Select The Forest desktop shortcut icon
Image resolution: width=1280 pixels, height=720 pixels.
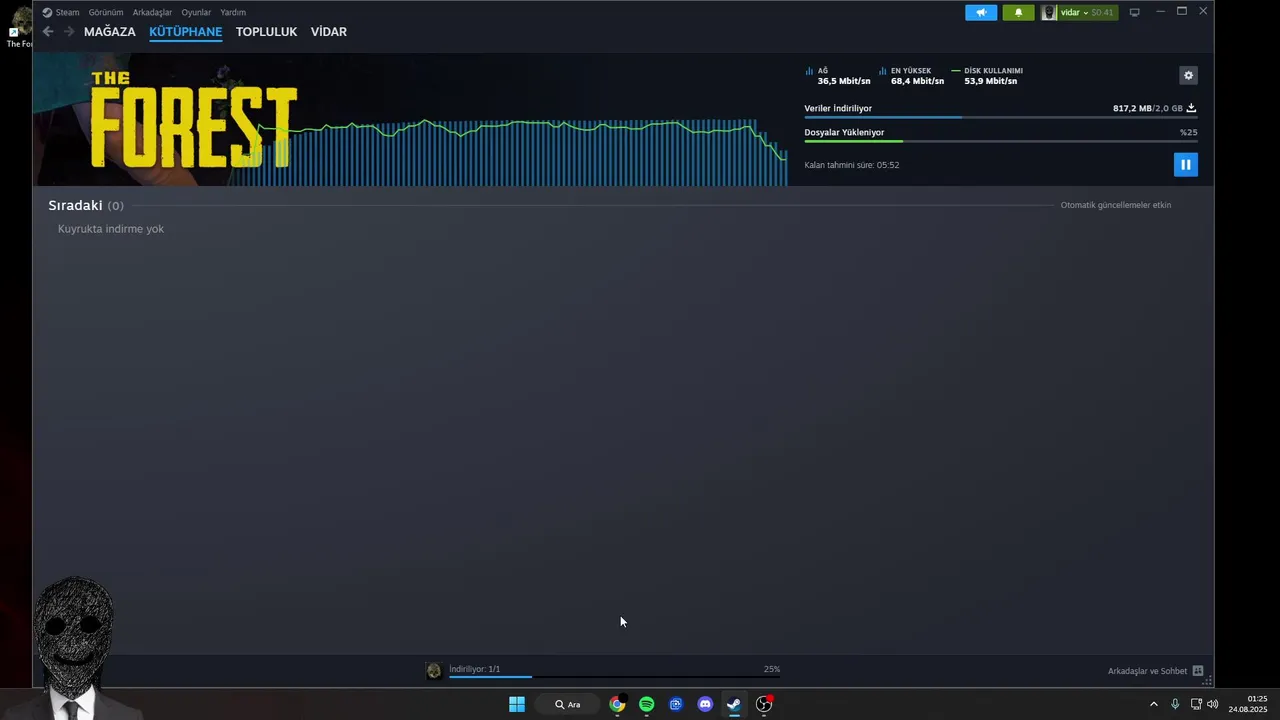(x=19, y=28)
